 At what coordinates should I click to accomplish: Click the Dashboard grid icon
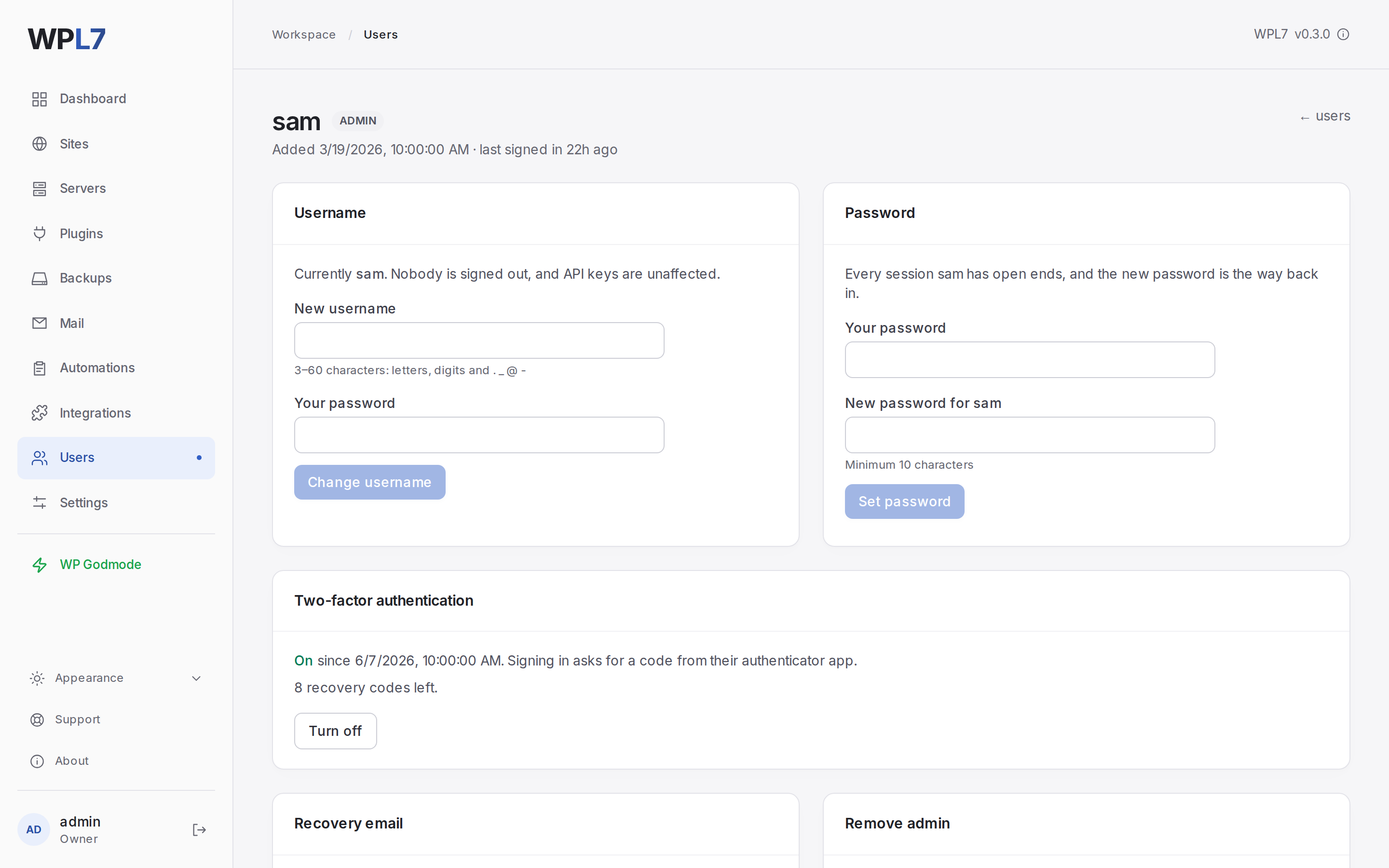(39, 99)
